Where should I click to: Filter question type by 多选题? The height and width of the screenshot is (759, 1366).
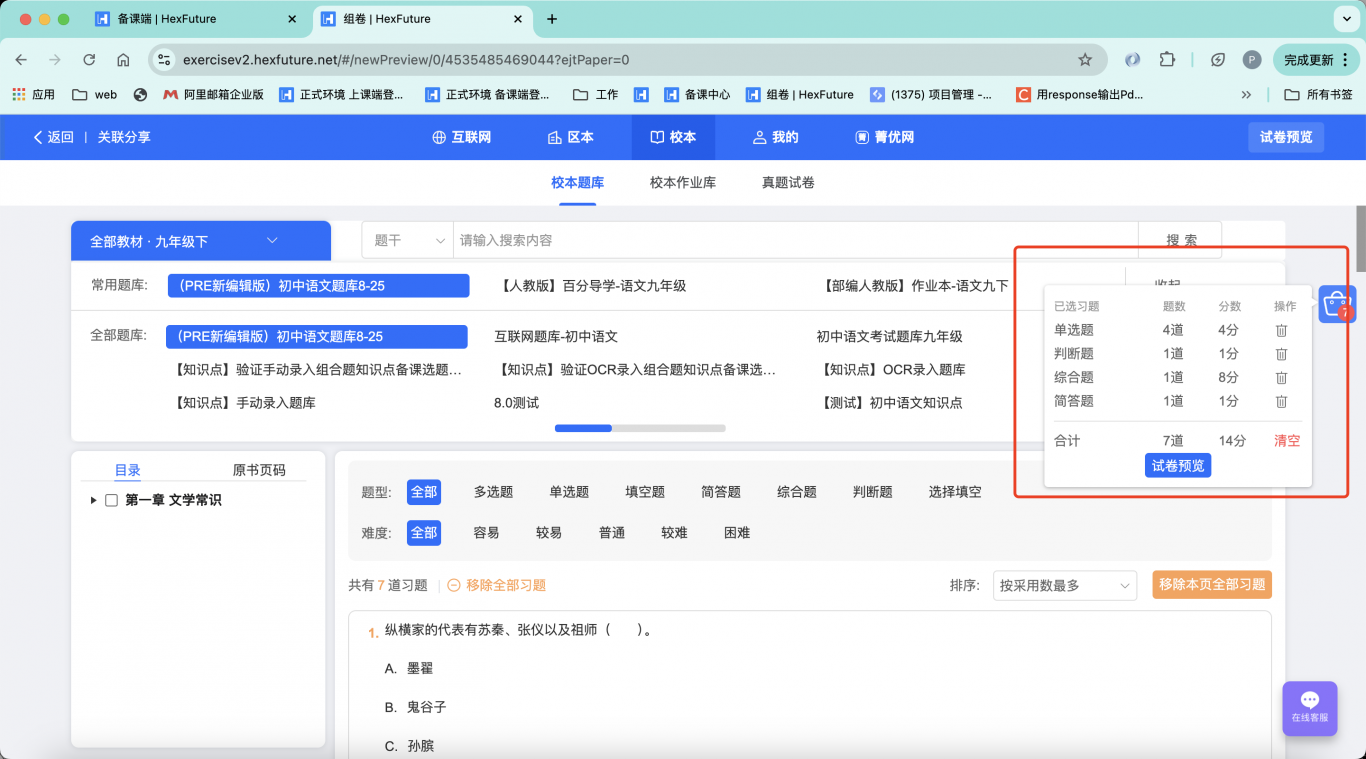(x=493, y=492)
